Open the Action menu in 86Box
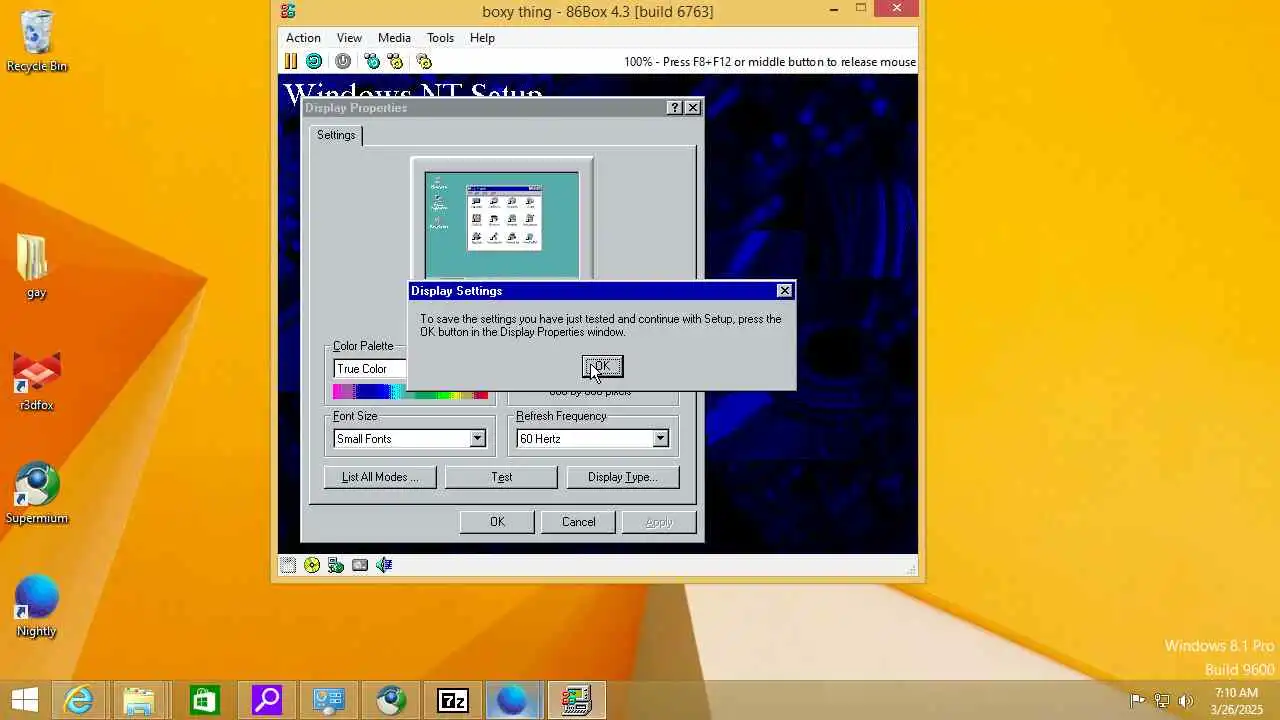This screenshot has width=1280, height=720. [303, 38]
